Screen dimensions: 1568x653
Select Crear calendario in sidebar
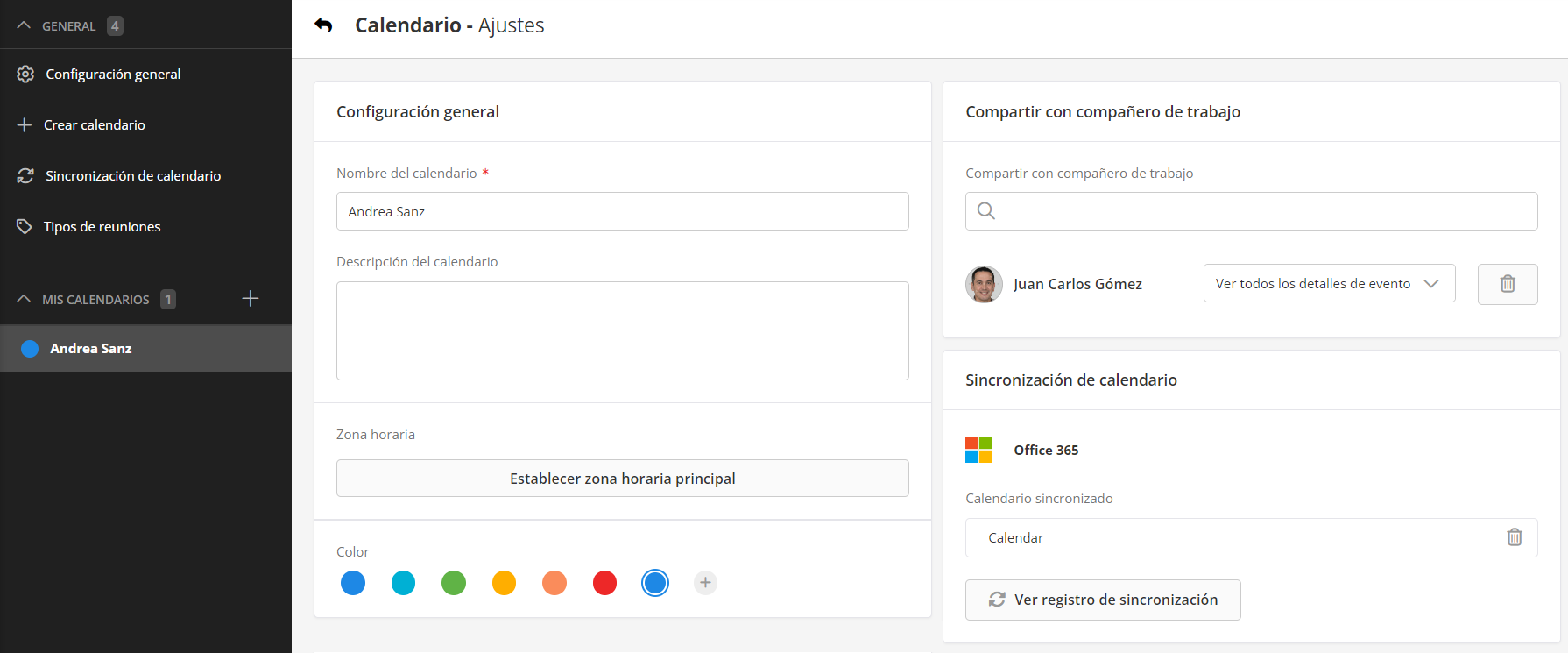click(x=95, y=125)
